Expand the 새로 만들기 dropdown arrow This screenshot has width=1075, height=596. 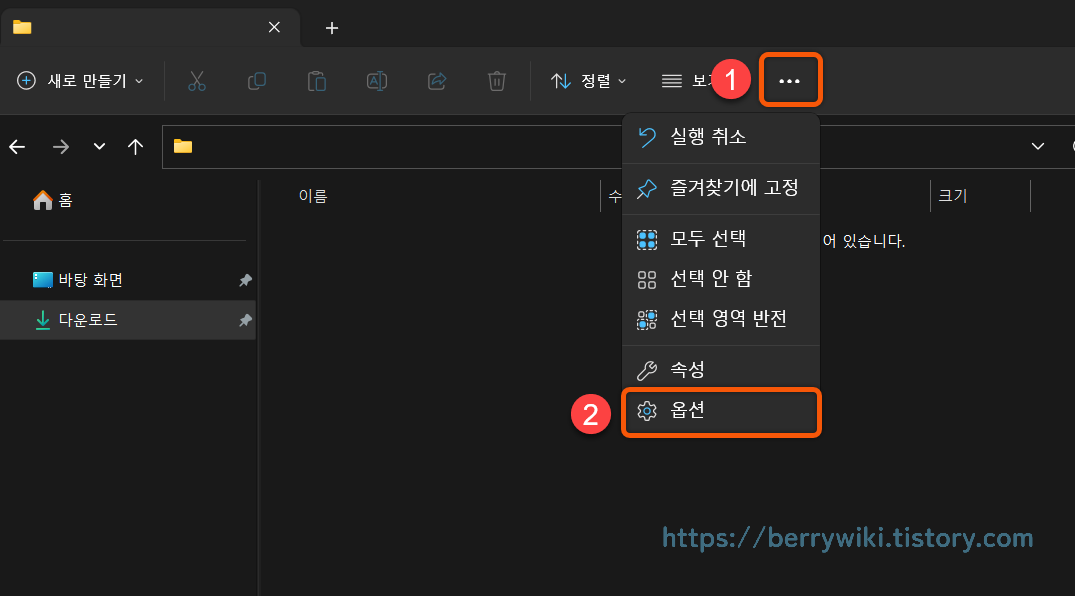140,80
